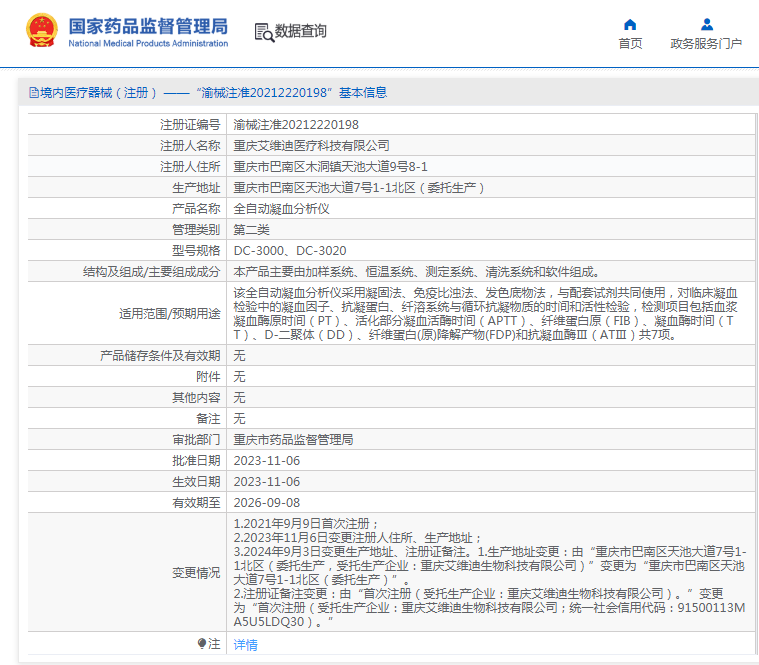Click the product name 全自动凝血分析仪

tap(281, 209)
